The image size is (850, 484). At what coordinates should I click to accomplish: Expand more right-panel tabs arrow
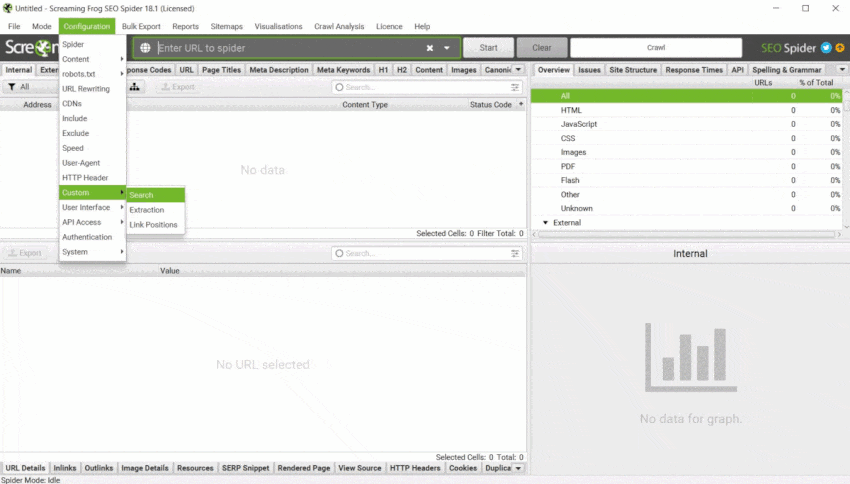(x=842, y=70)
